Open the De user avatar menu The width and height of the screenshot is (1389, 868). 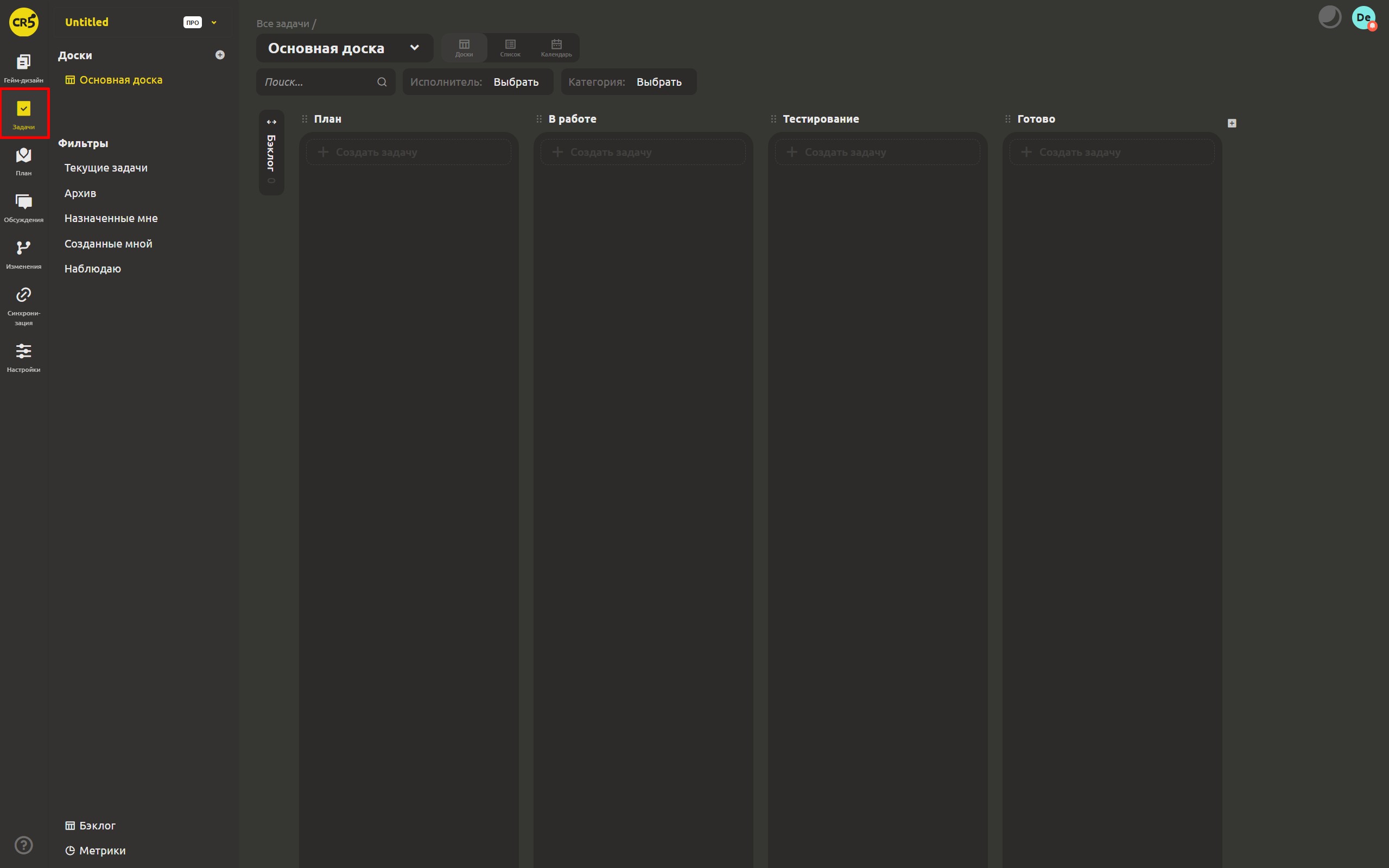[1363, 18]
